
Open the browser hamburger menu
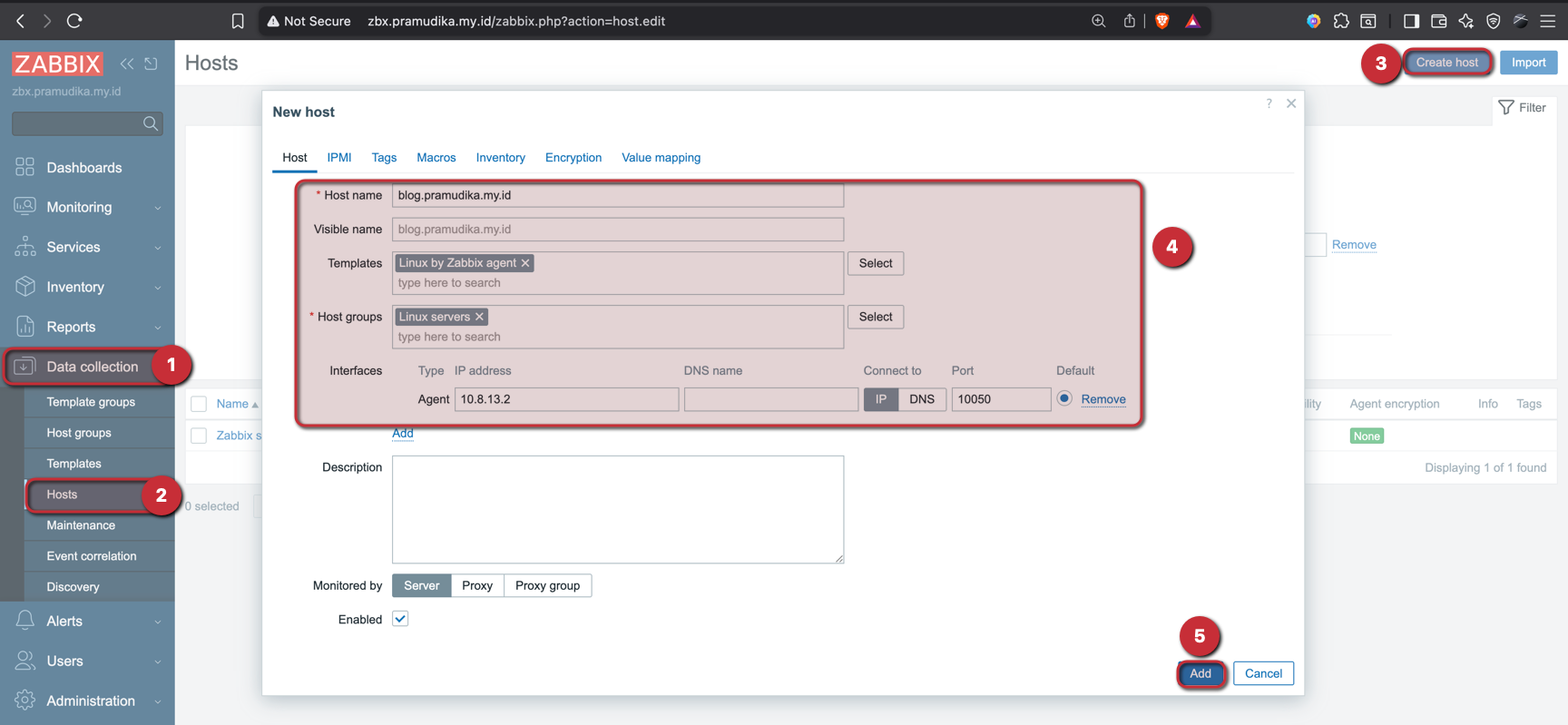[1548, 21]
